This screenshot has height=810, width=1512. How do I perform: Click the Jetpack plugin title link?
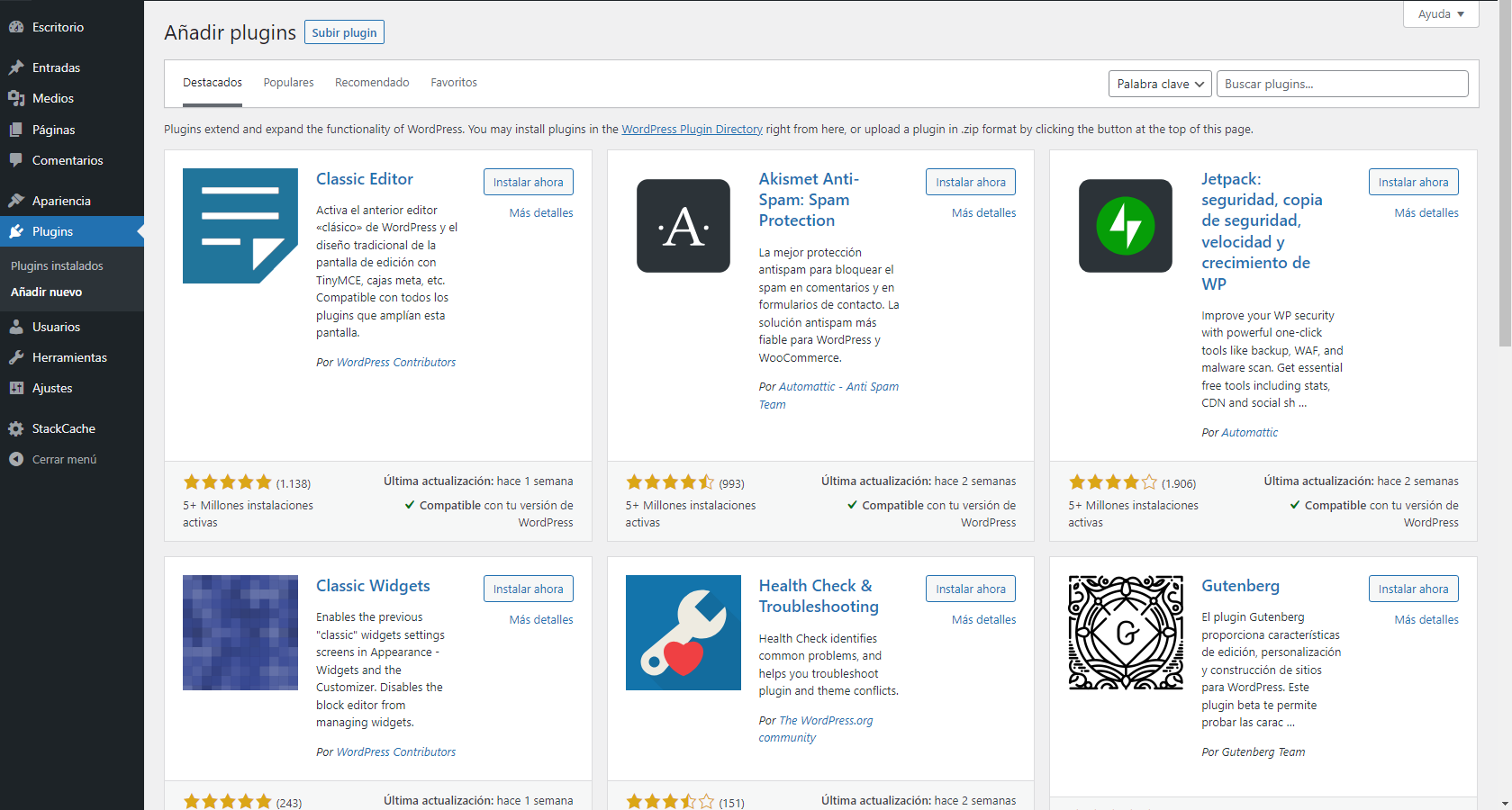[1262, 231]
